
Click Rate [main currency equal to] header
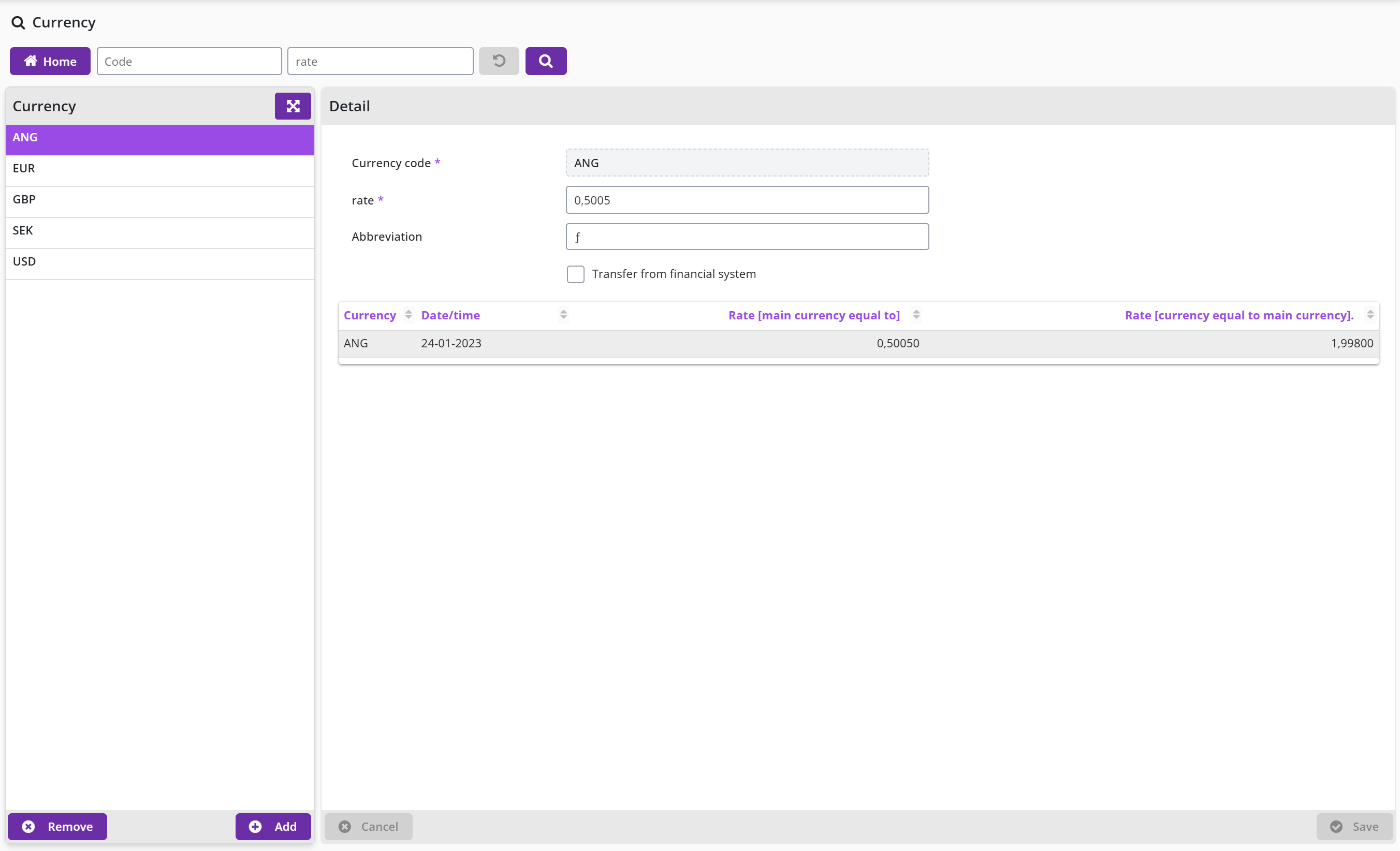pos(813,315)
